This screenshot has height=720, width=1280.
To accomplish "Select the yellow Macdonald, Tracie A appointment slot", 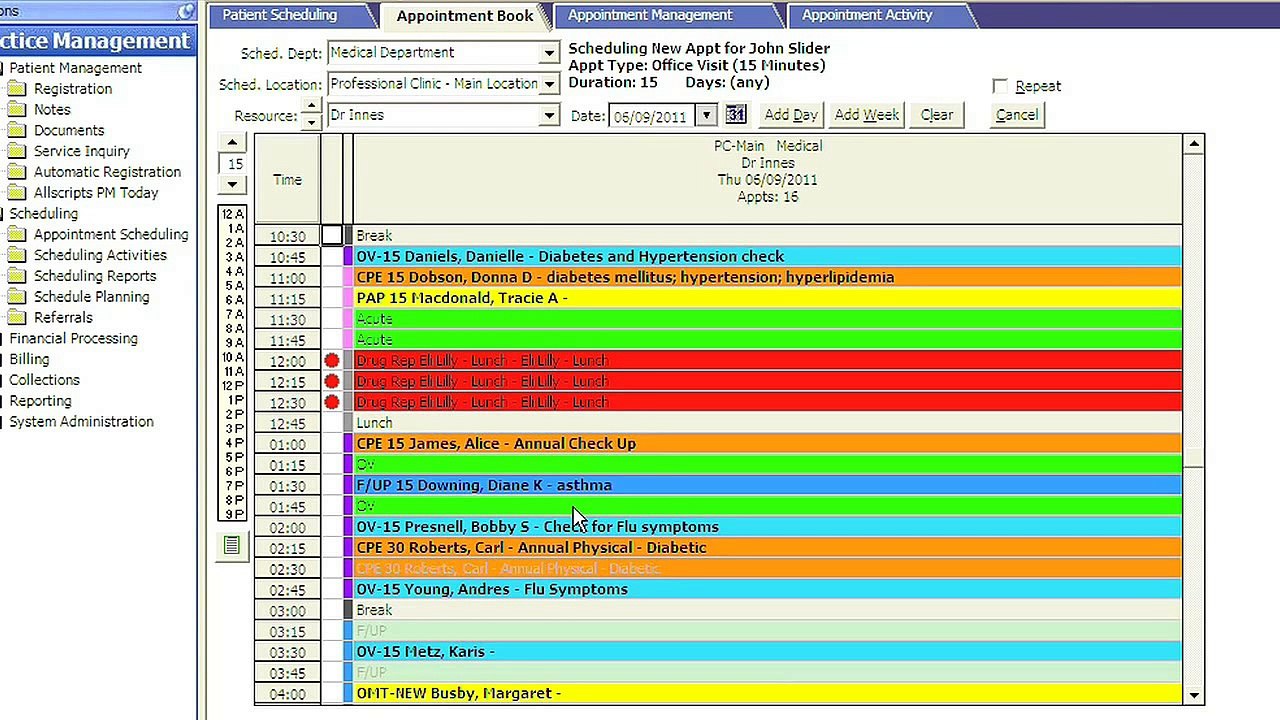I will point(767,298).
